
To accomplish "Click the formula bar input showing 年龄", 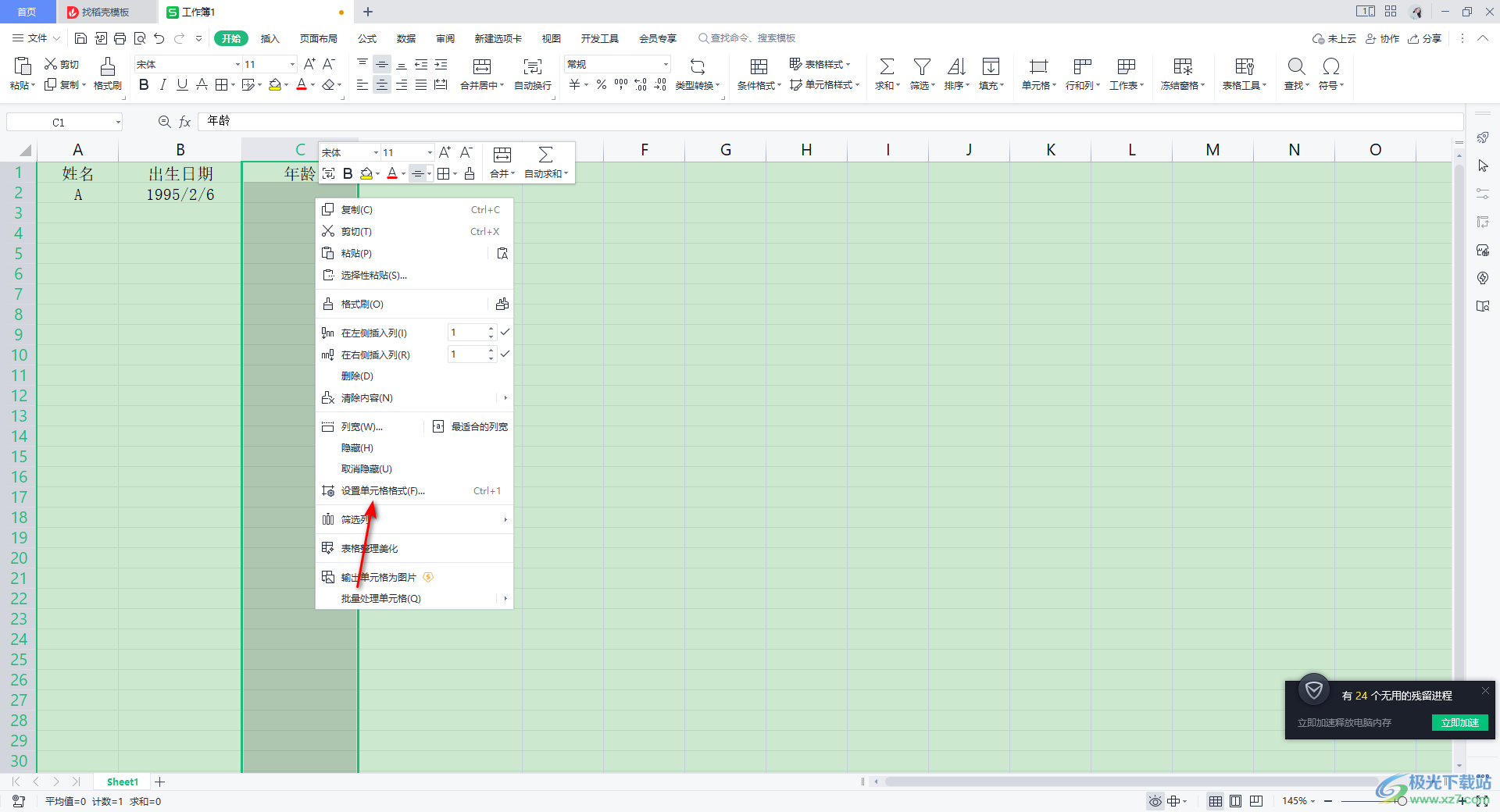I will pos(830,121).
